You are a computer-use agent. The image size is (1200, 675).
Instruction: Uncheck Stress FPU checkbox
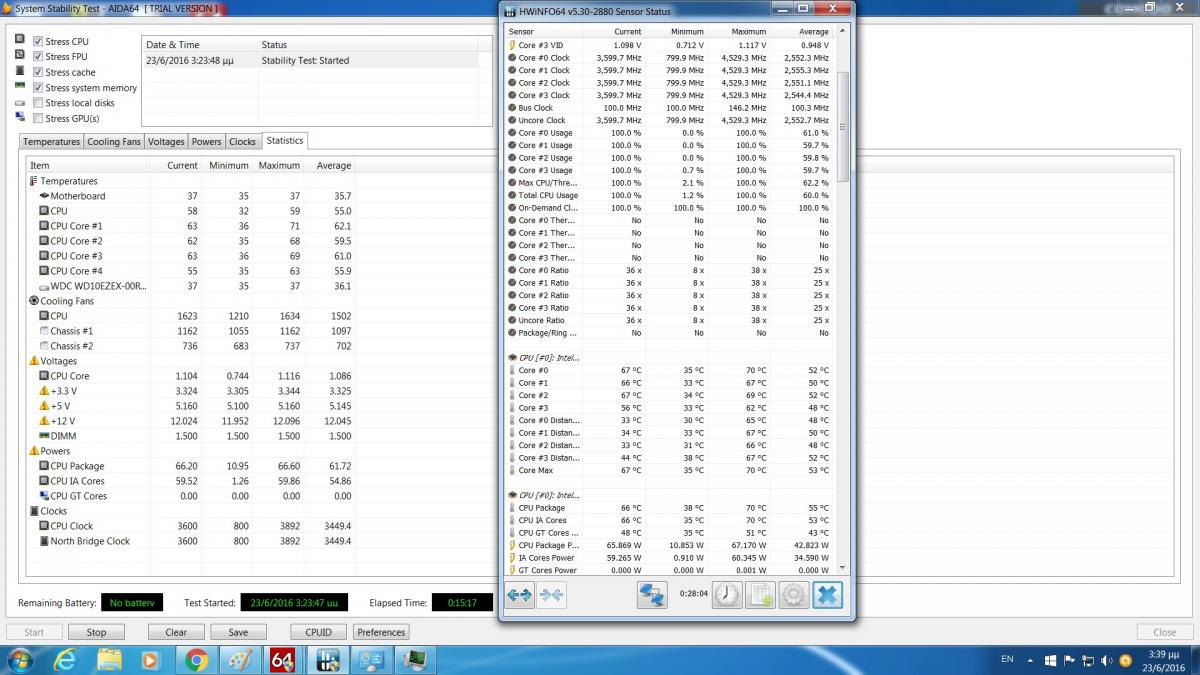pos(38,57)
